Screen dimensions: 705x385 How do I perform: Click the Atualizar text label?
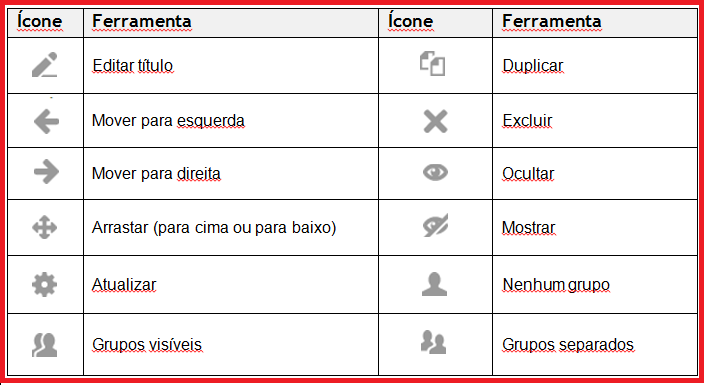point(124,285)
